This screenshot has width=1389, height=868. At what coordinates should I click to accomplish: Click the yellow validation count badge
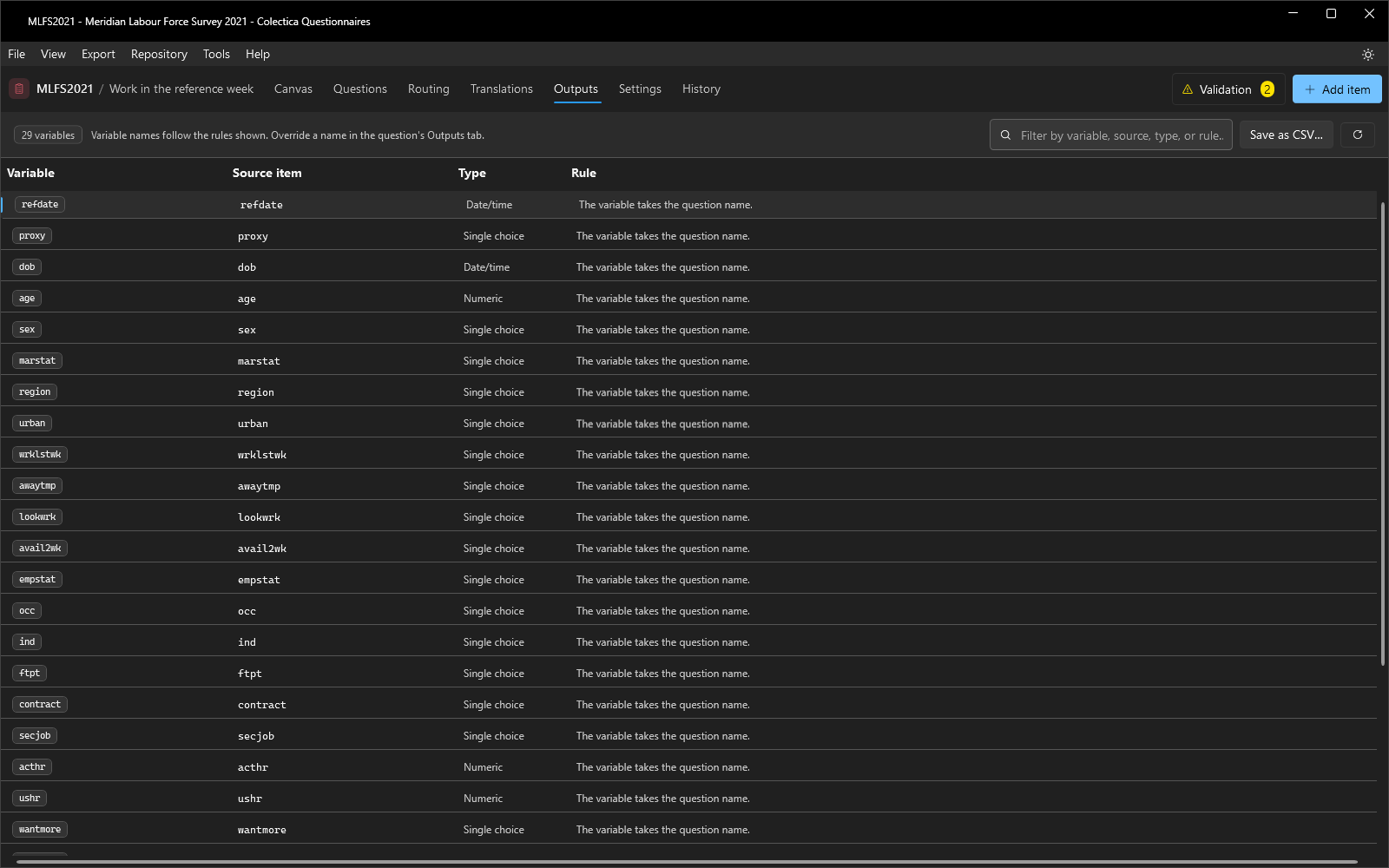click(1267, 89)
